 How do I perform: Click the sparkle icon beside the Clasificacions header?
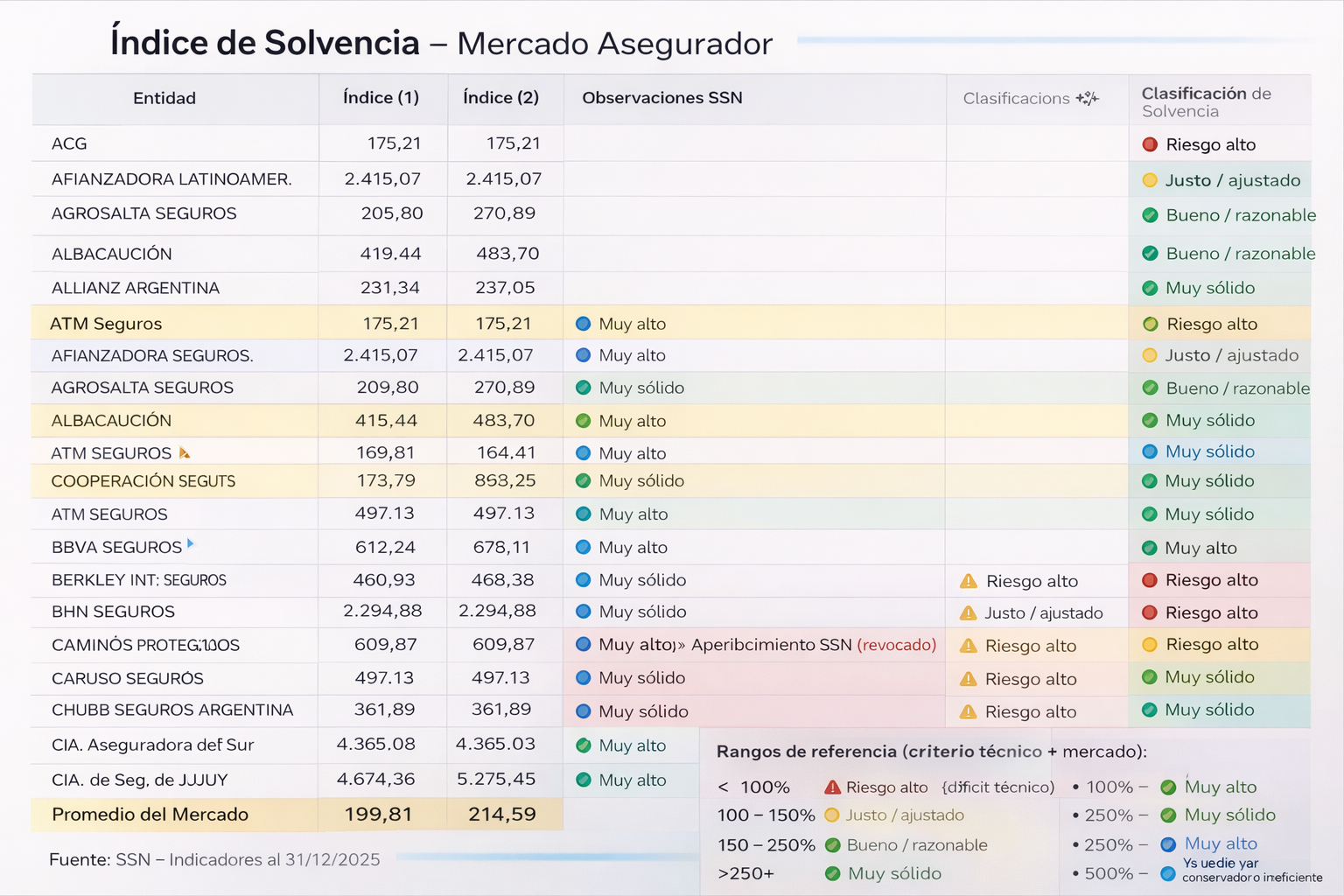[x=1088, y=99]
